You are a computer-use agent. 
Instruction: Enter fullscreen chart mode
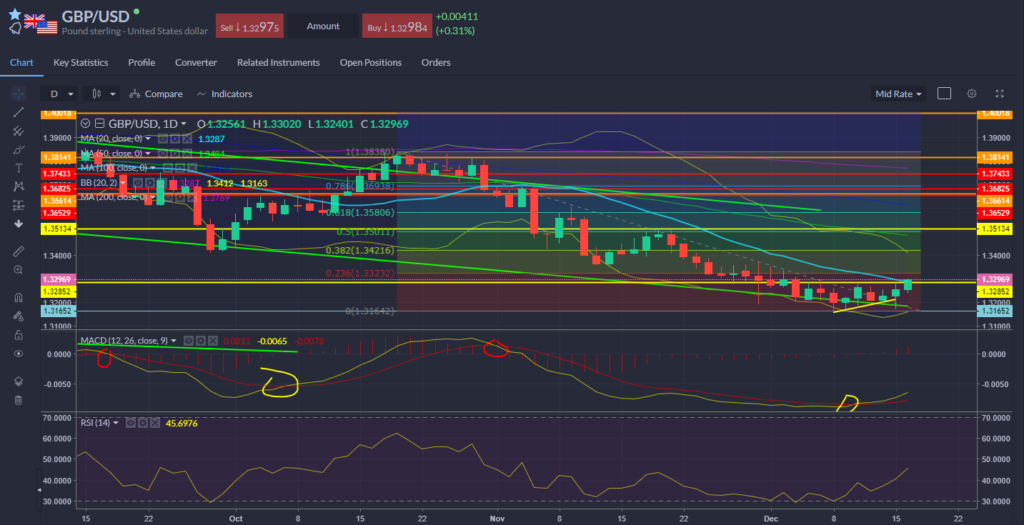pyautogui.click(x=999, y=93)
